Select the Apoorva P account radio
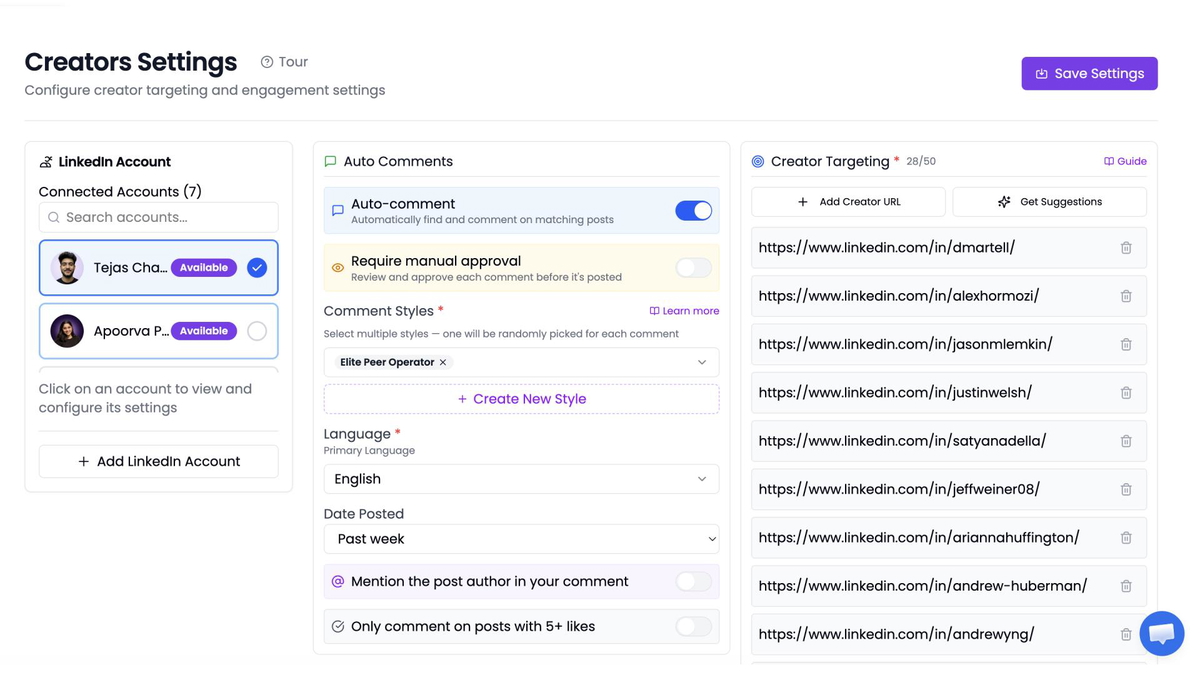1200x675 pixels. tap(257, 331)
